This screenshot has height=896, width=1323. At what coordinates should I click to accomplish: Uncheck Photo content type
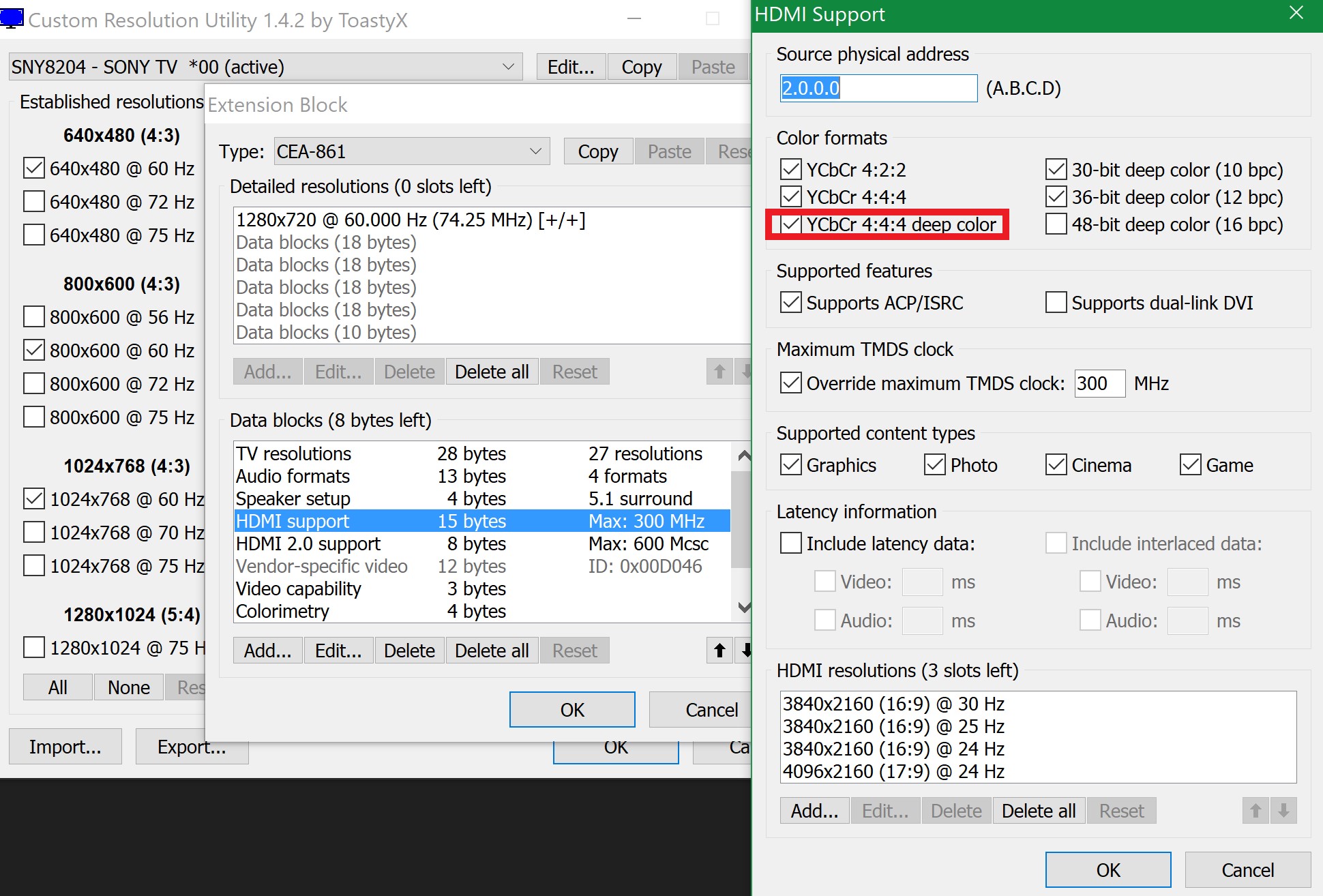point(934,464)
